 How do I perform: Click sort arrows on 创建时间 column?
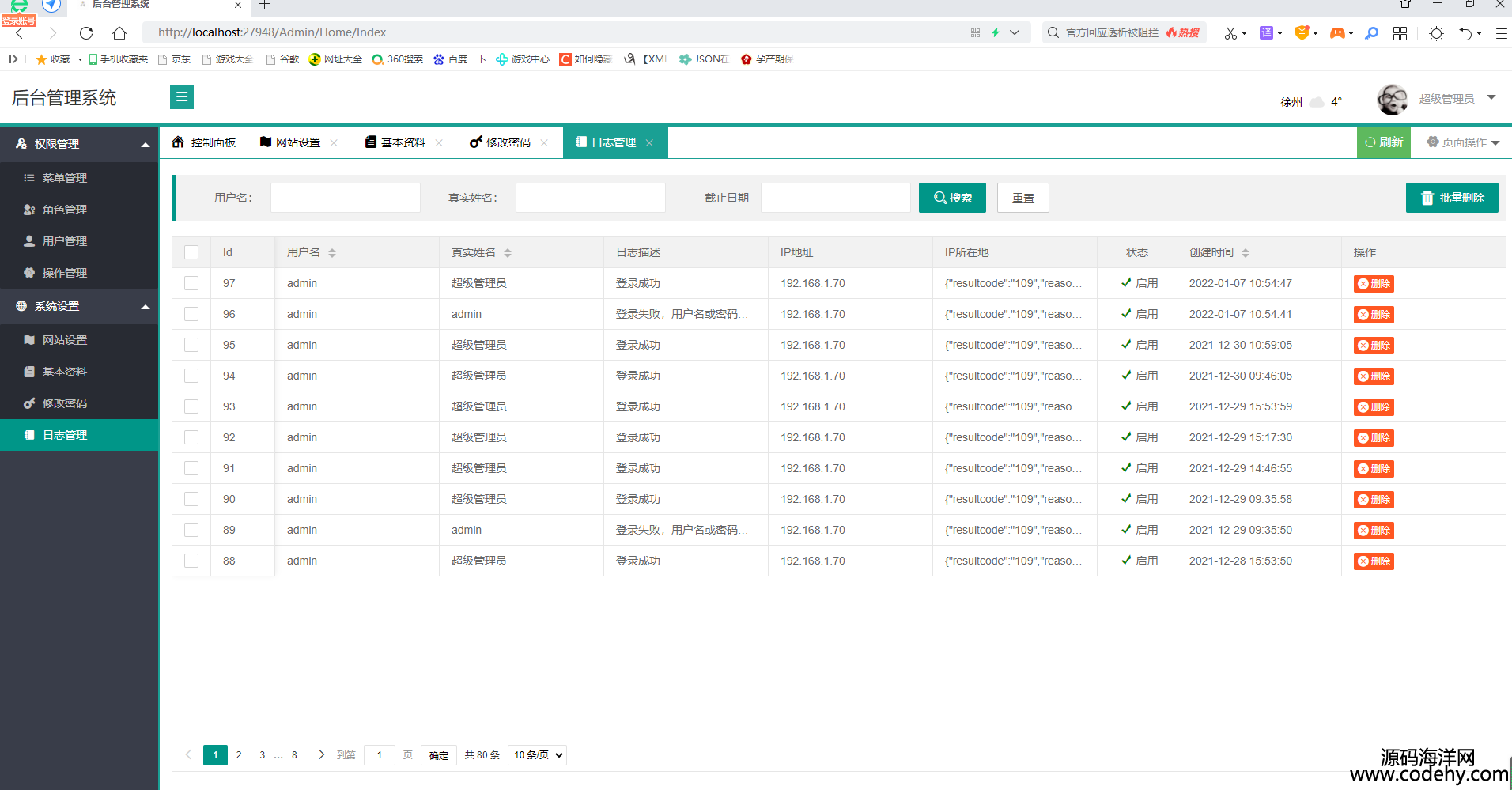pyautogui.click(x=1246, y=253)
